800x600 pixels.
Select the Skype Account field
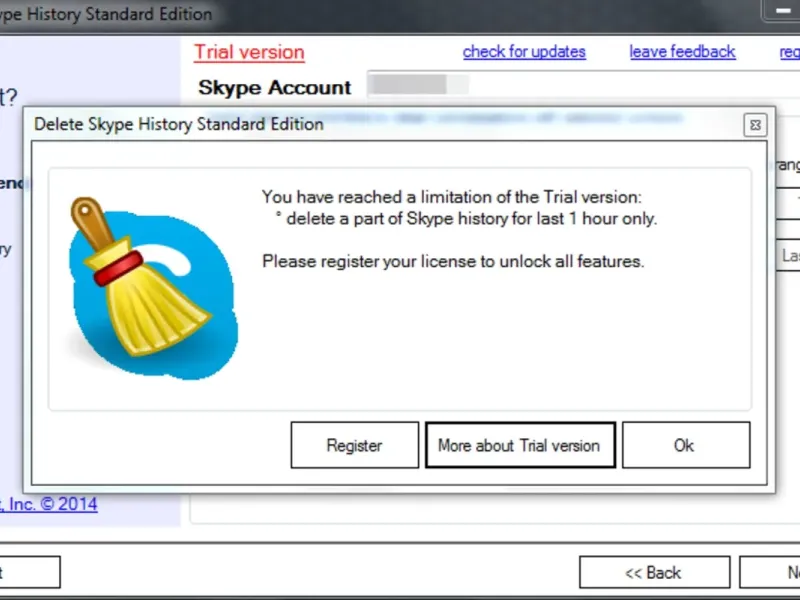[x=582, y=85]
